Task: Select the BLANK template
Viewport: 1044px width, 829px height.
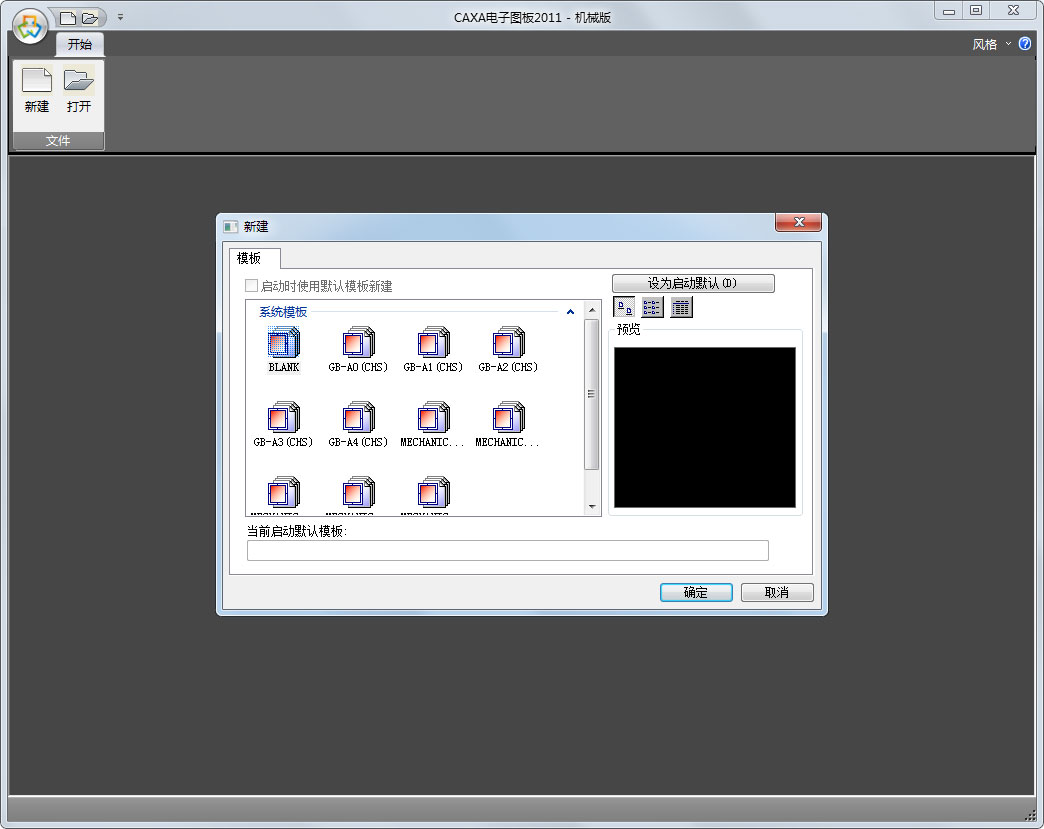Action: click(284, 350)
